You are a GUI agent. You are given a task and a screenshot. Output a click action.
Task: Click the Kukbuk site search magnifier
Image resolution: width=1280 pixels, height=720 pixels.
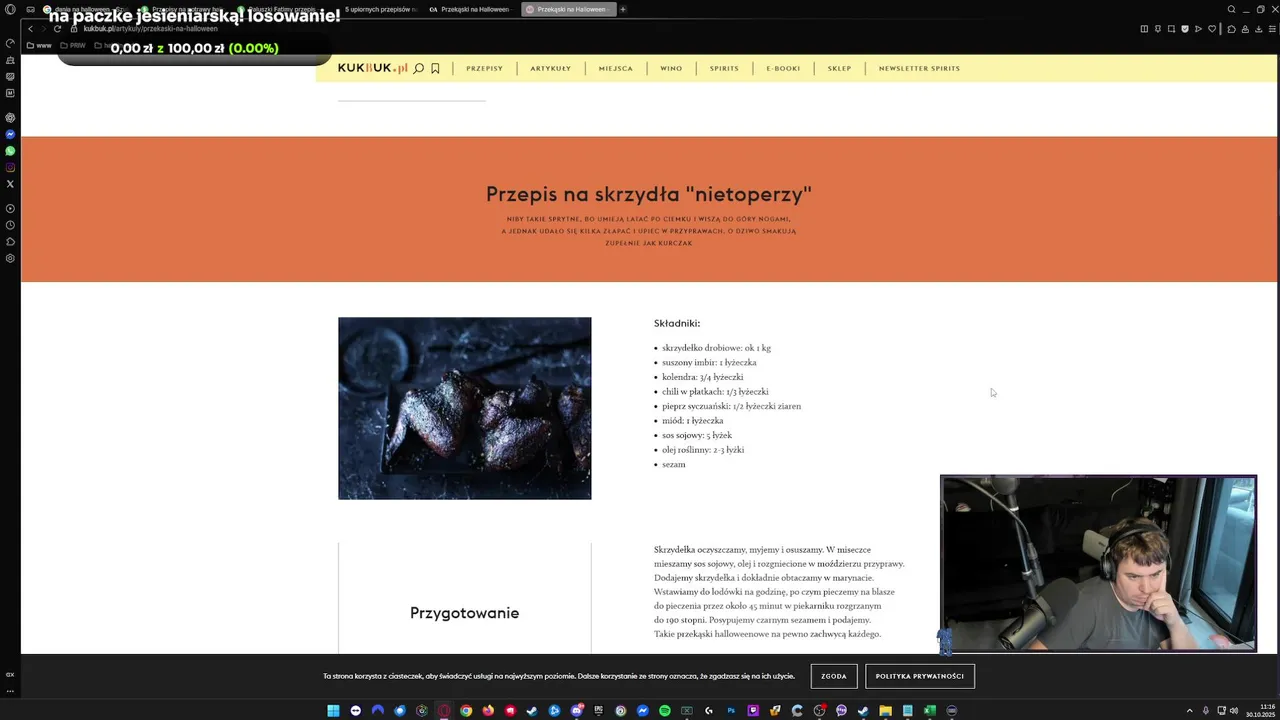[x=418, y=68]
